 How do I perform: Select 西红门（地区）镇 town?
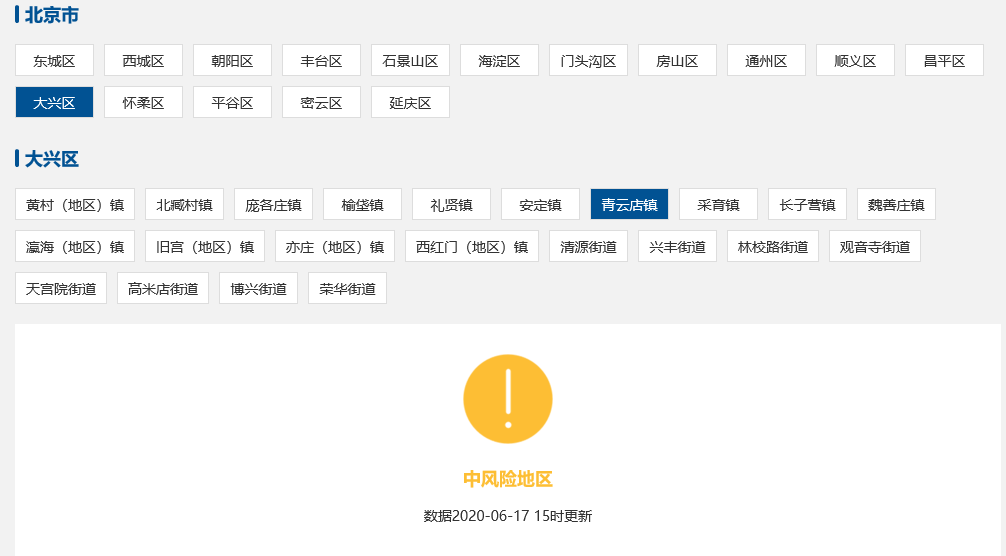[x=472, y=246]
